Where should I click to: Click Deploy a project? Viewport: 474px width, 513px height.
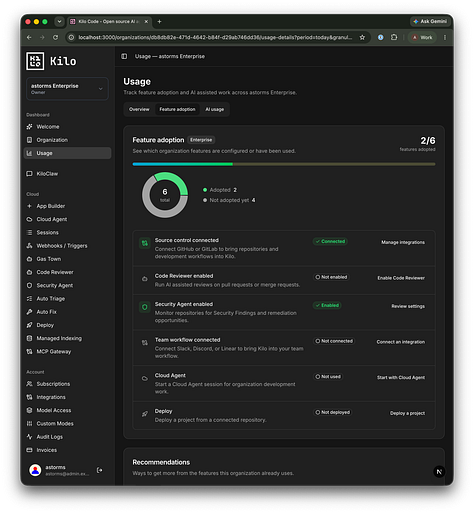(407, 413)
